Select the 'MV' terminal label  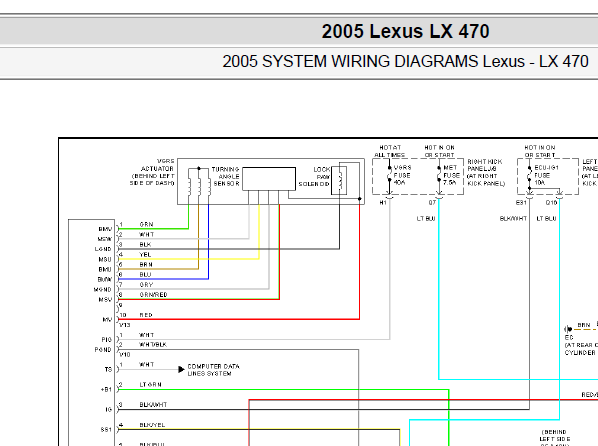108,319
